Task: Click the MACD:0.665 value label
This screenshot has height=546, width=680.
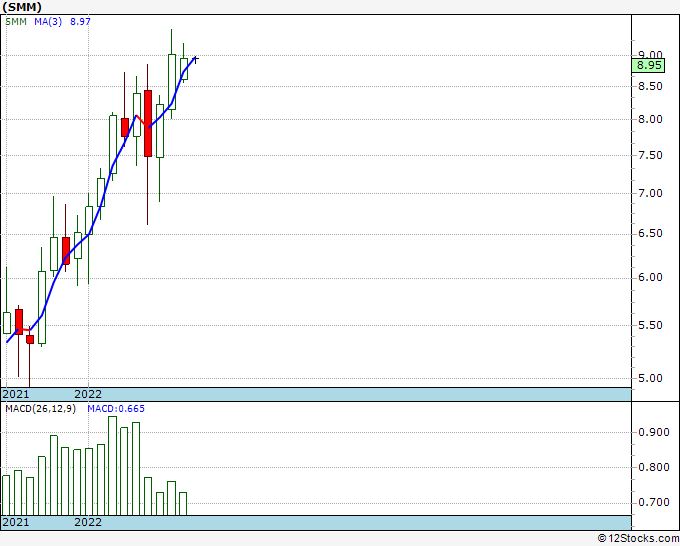Action: click(x=116, y=409)
